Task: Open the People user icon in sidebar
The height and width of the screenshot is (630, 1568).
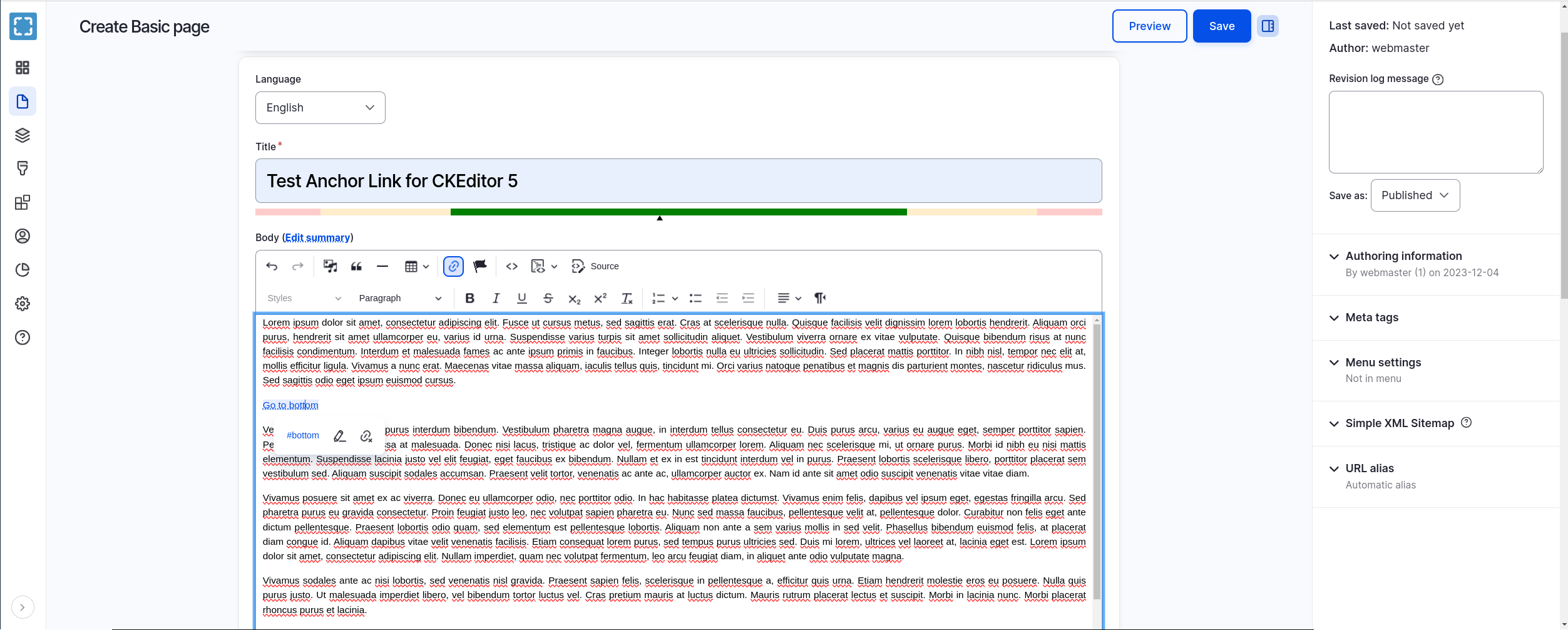Action: pos(23,236)
